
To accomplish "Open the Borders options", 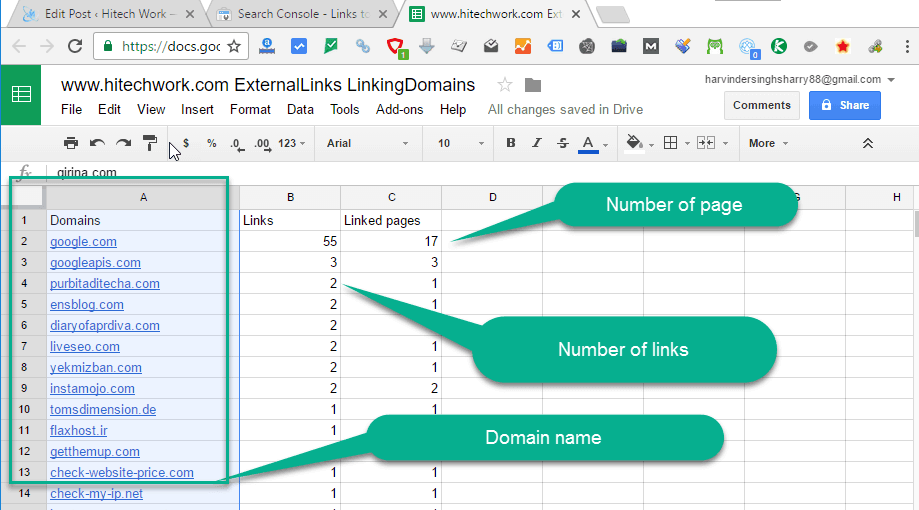I will click(x=670, y=143).
